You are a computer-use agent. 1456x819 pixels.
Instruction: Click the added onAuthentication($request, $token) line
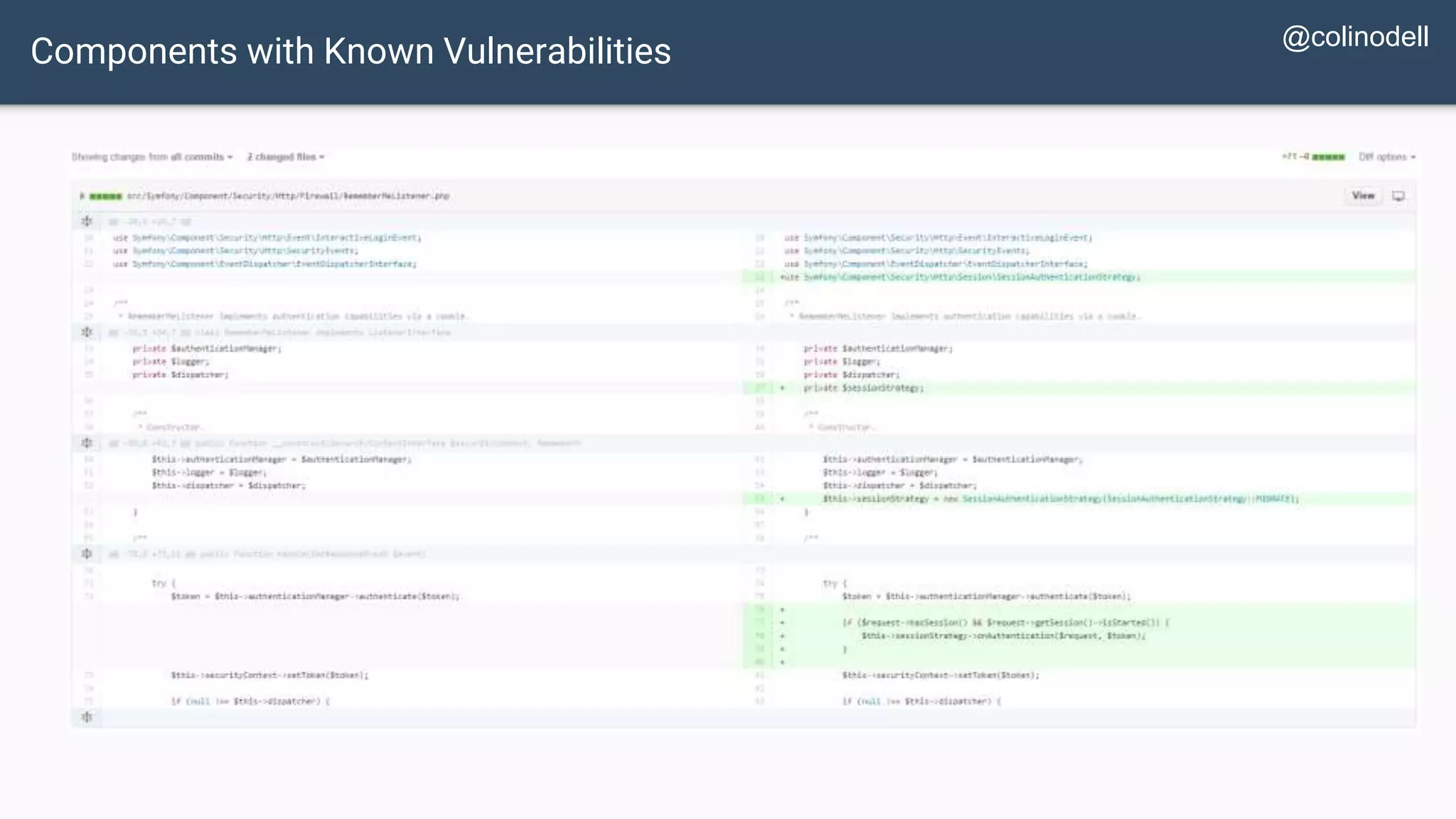tap(1079, 636)
